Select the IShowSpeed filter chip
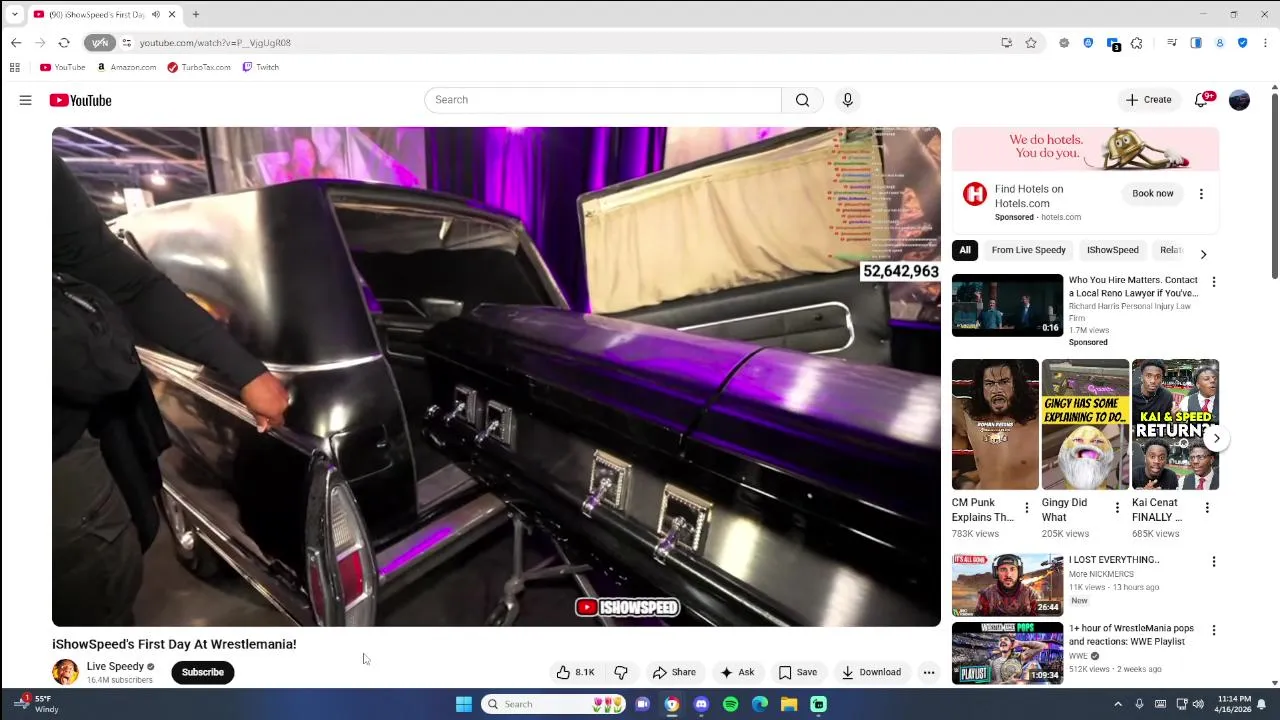Image resolution: width=1280 pixels, height=720 pixels. [x=1112, y=250]
